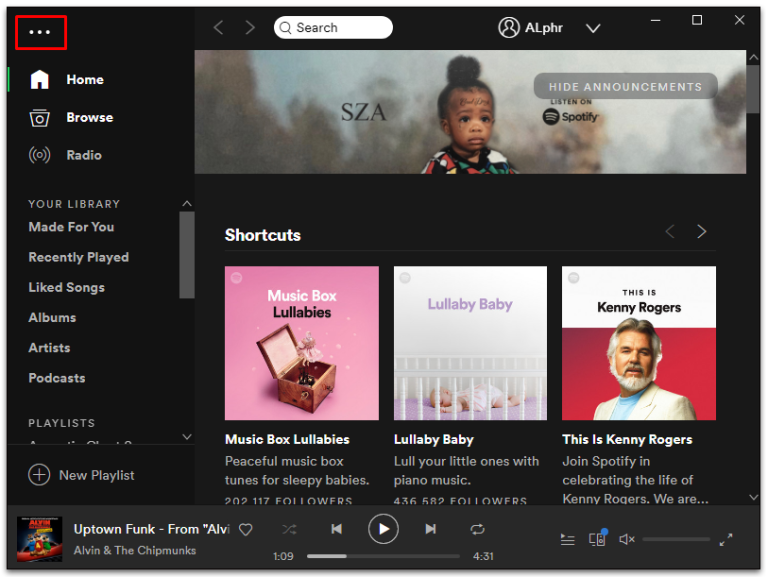768x577 pixels.
Task: Expand the account dropdown chevron
Action: (x=593, y=28)
